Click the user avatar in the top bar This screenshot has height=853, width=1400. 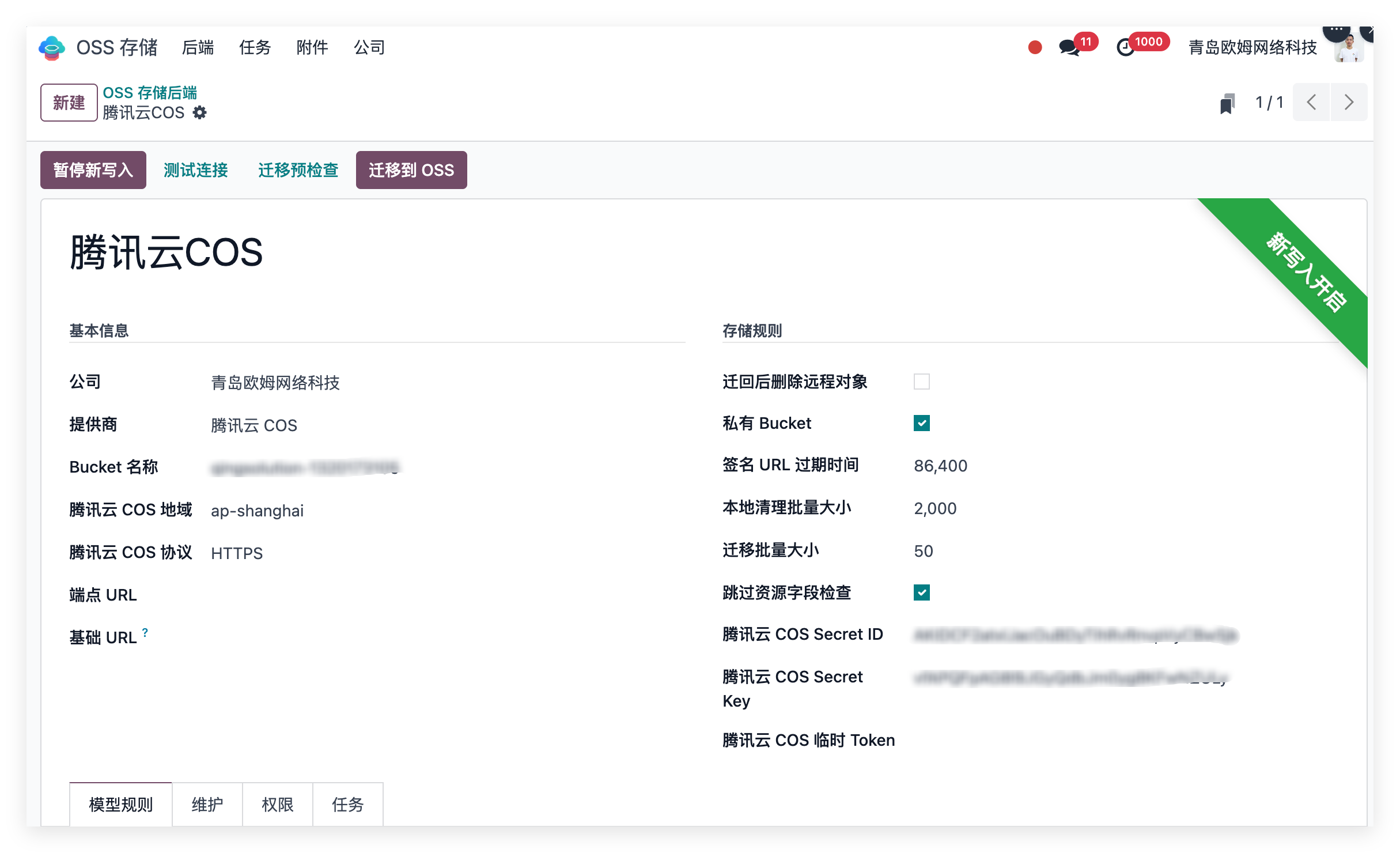coord(1349,47)
